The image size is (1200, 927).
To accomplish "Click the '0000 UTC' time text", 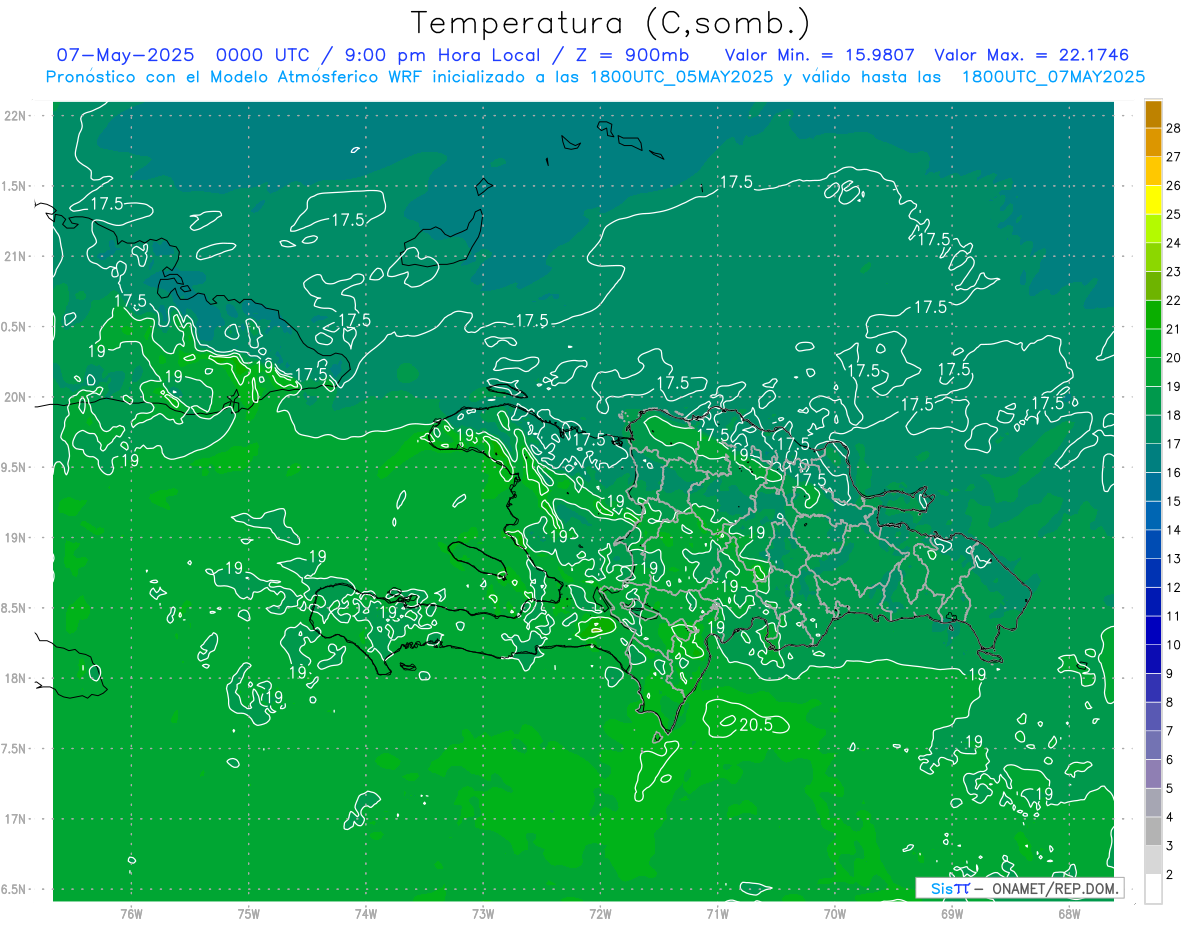I will 262,55.
